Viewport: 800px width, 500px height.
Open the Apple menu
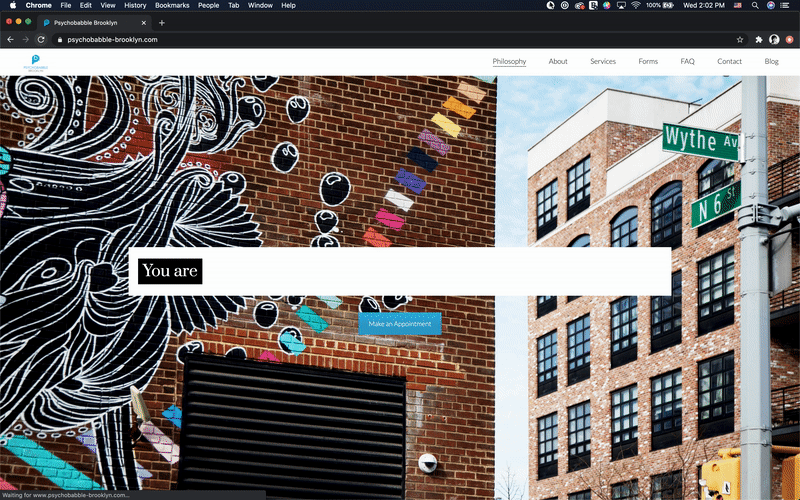click(x=13, y=5)
